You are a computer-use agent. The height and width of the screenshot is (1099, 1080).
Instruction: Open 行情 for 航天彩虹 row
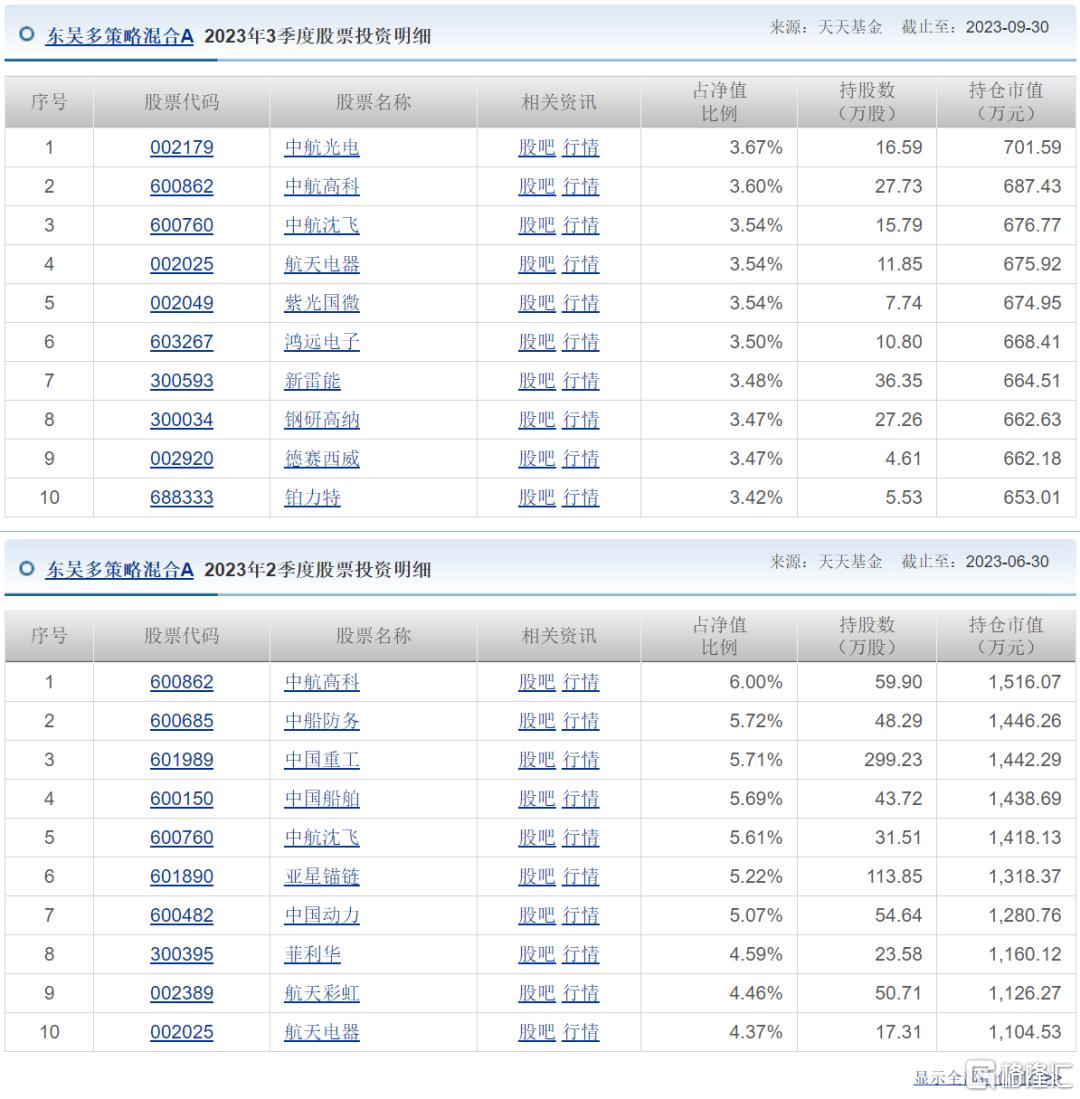[x=580, y=993]
